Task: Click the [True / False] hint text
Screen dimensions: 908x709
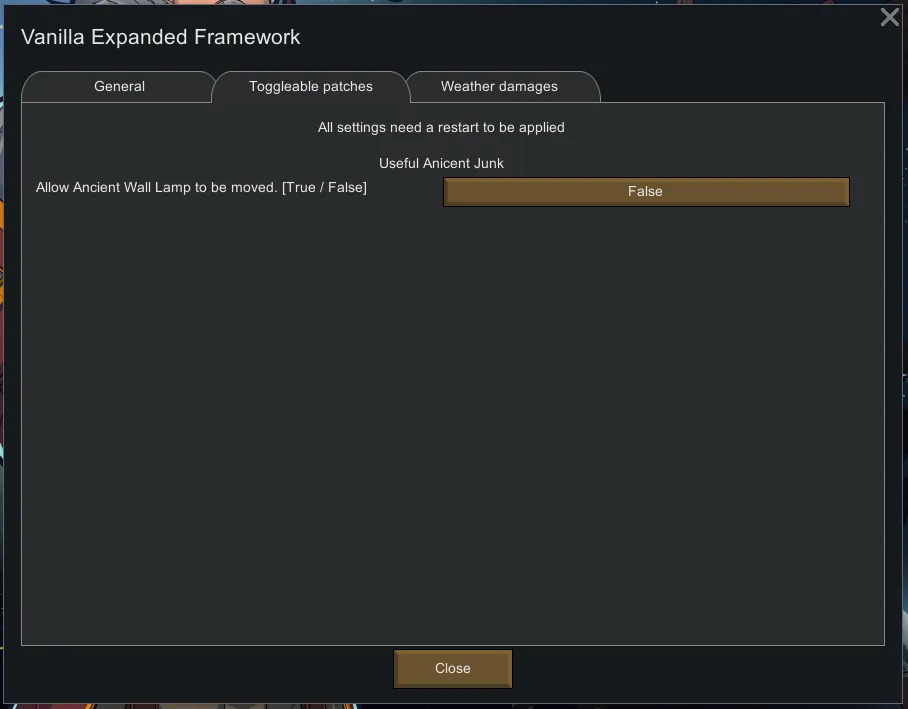Action: (324, 188)
